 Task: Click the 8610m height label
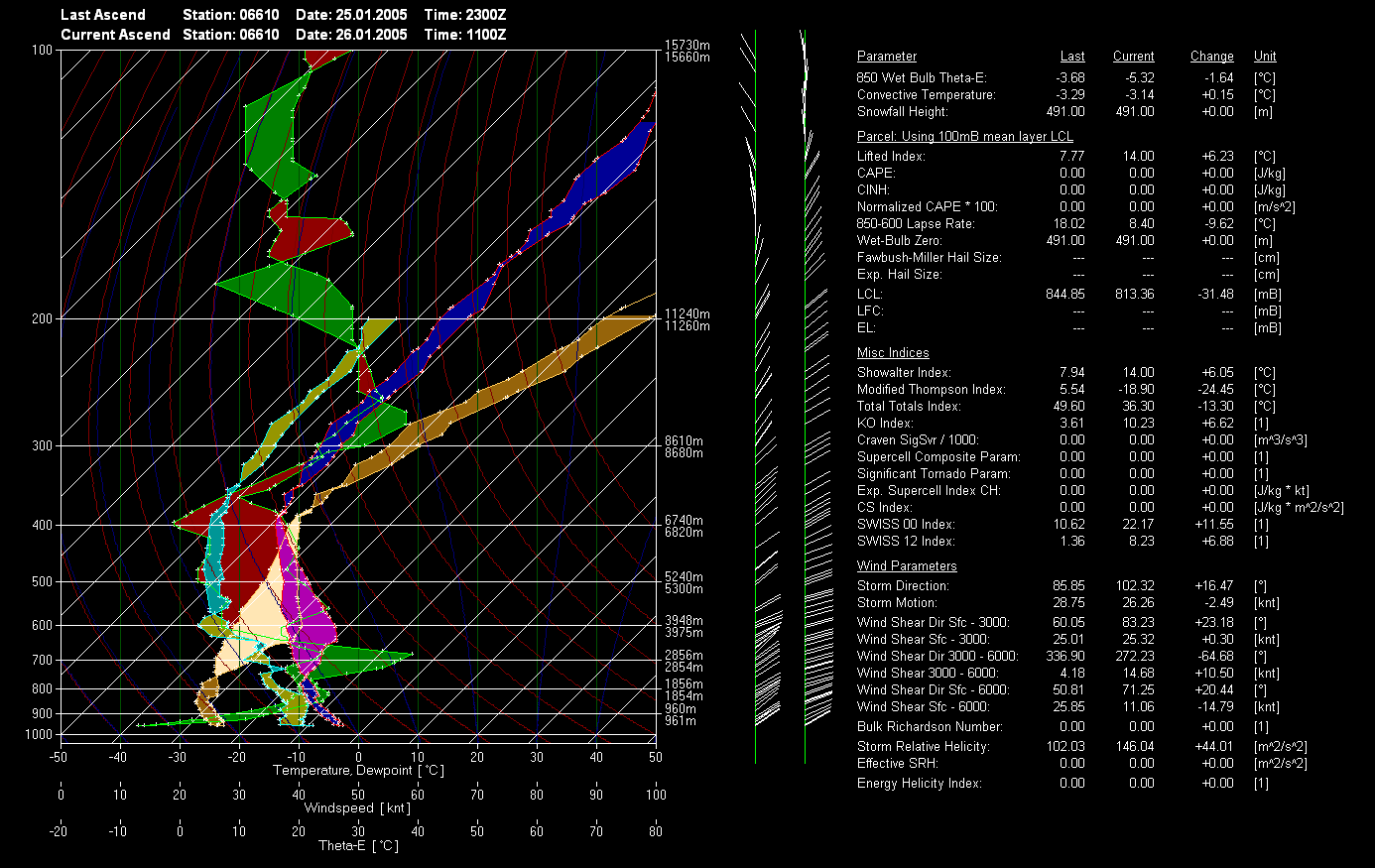pos(685,440)
